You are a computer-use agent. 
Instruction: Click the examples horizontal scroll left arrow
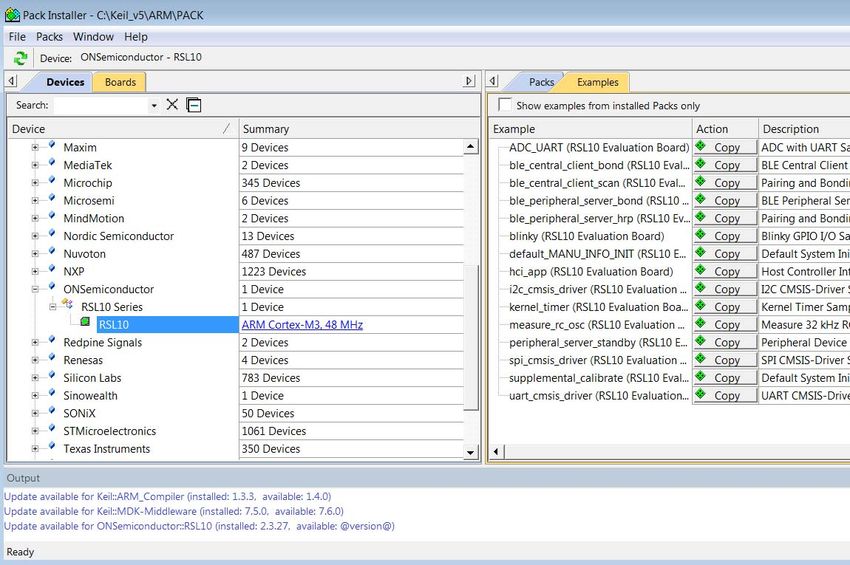496,451
